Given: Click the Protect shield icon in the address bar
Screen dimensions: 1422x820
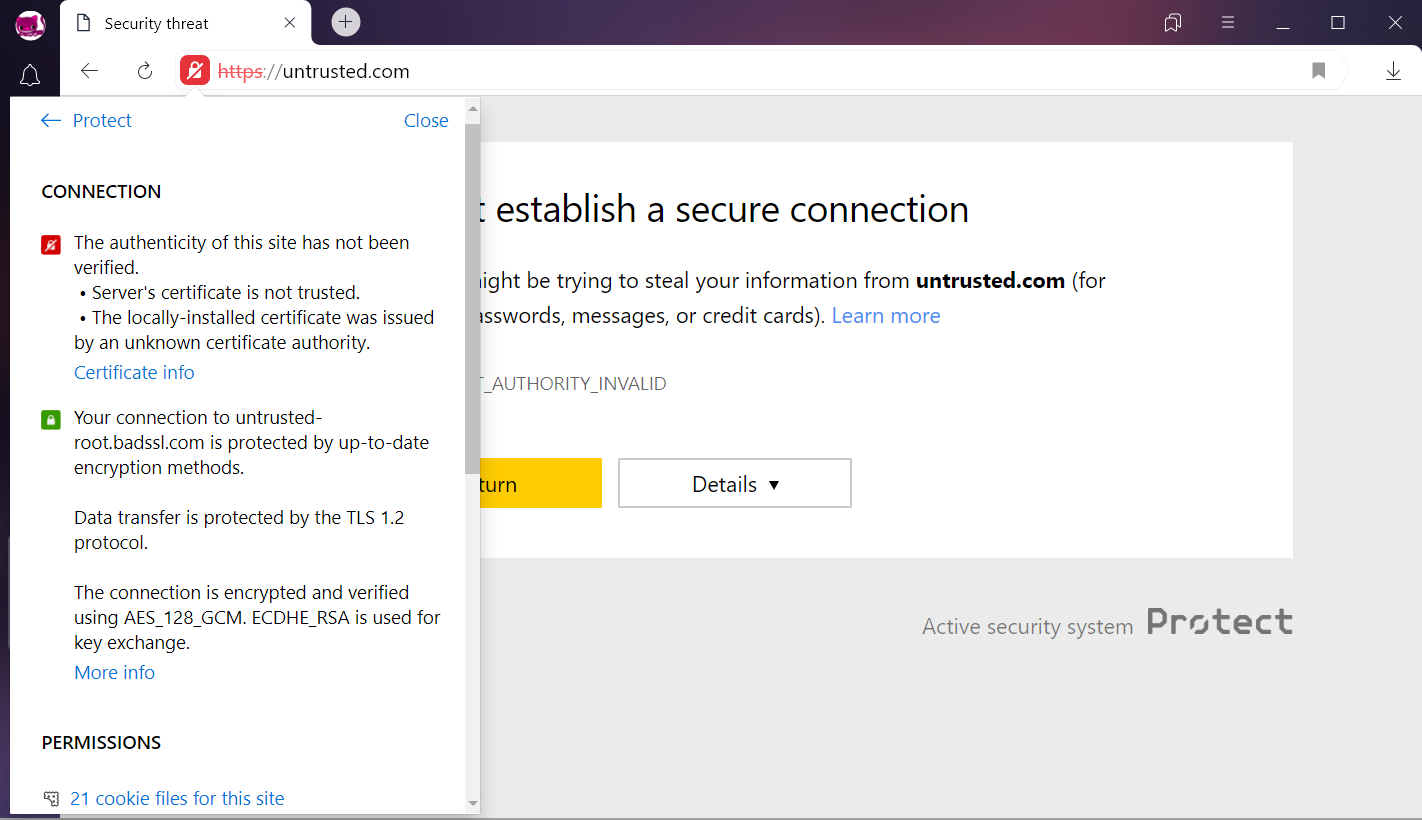Looking at the screenshot, I should click(195, 71).
